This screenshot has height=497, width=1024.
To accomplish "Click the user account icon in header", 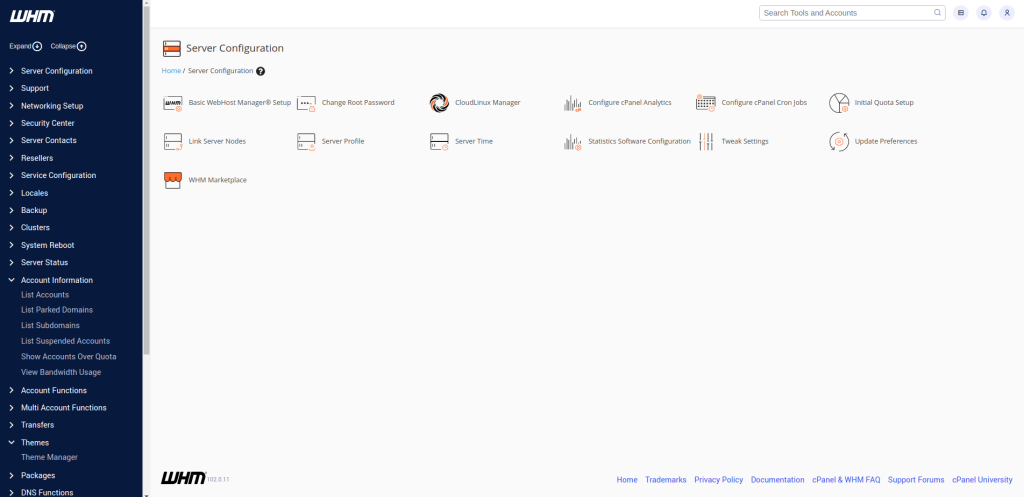I will click(x=1007, y=13).
